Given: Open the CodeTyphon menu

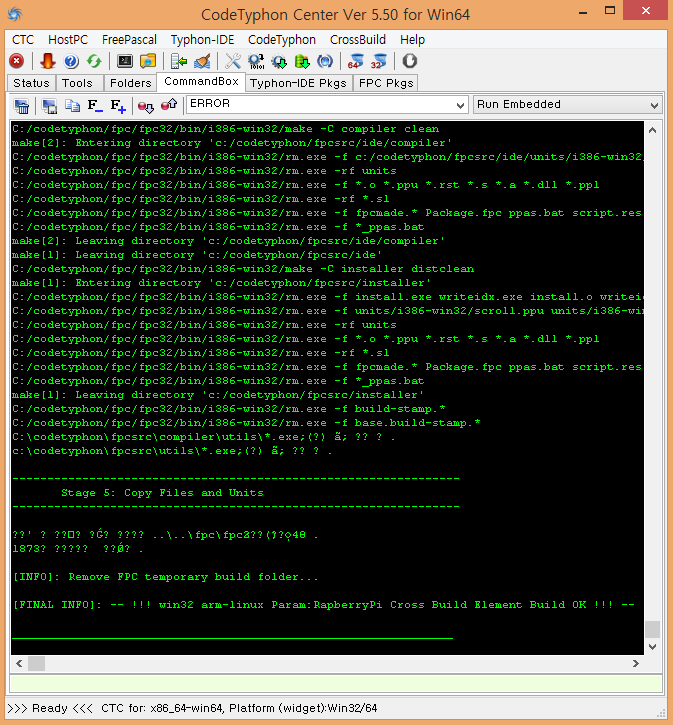Looking at the screenshot, I should (x=282, y=40).
